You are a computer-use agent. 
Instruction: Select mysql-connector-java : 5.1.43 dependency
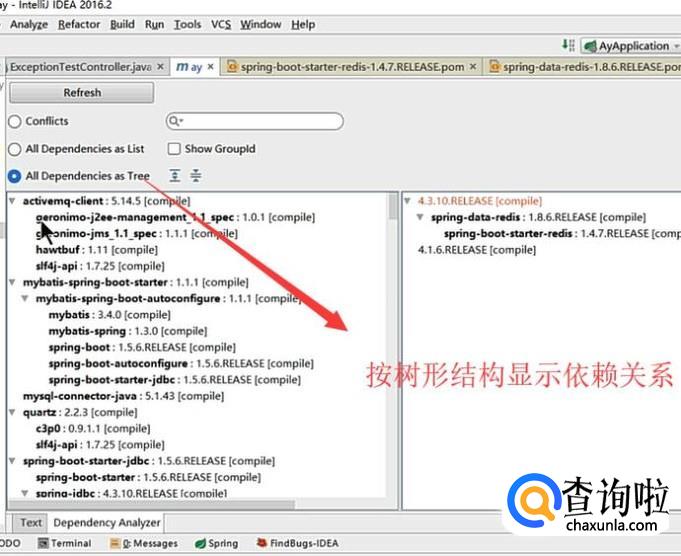[123, 396]
